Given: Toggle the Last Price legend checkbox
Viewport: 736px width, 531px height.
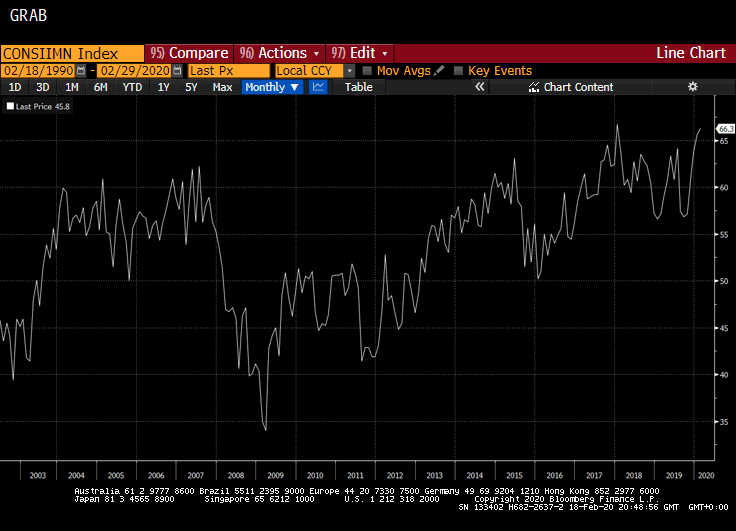Looking at the screenshot, I should pyautogui.click(x=10, y=107).
